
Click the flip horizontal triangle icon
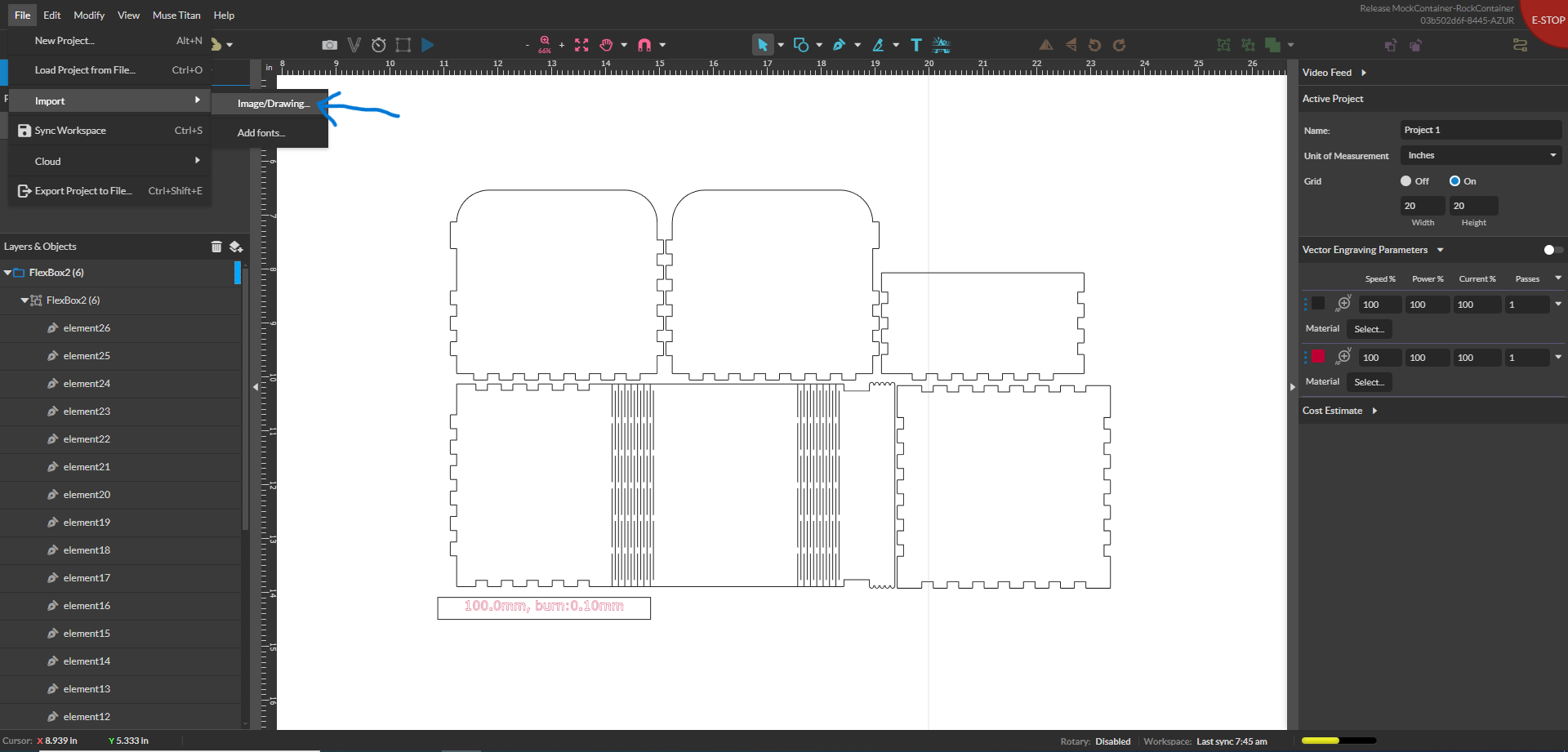[1046, 45]
